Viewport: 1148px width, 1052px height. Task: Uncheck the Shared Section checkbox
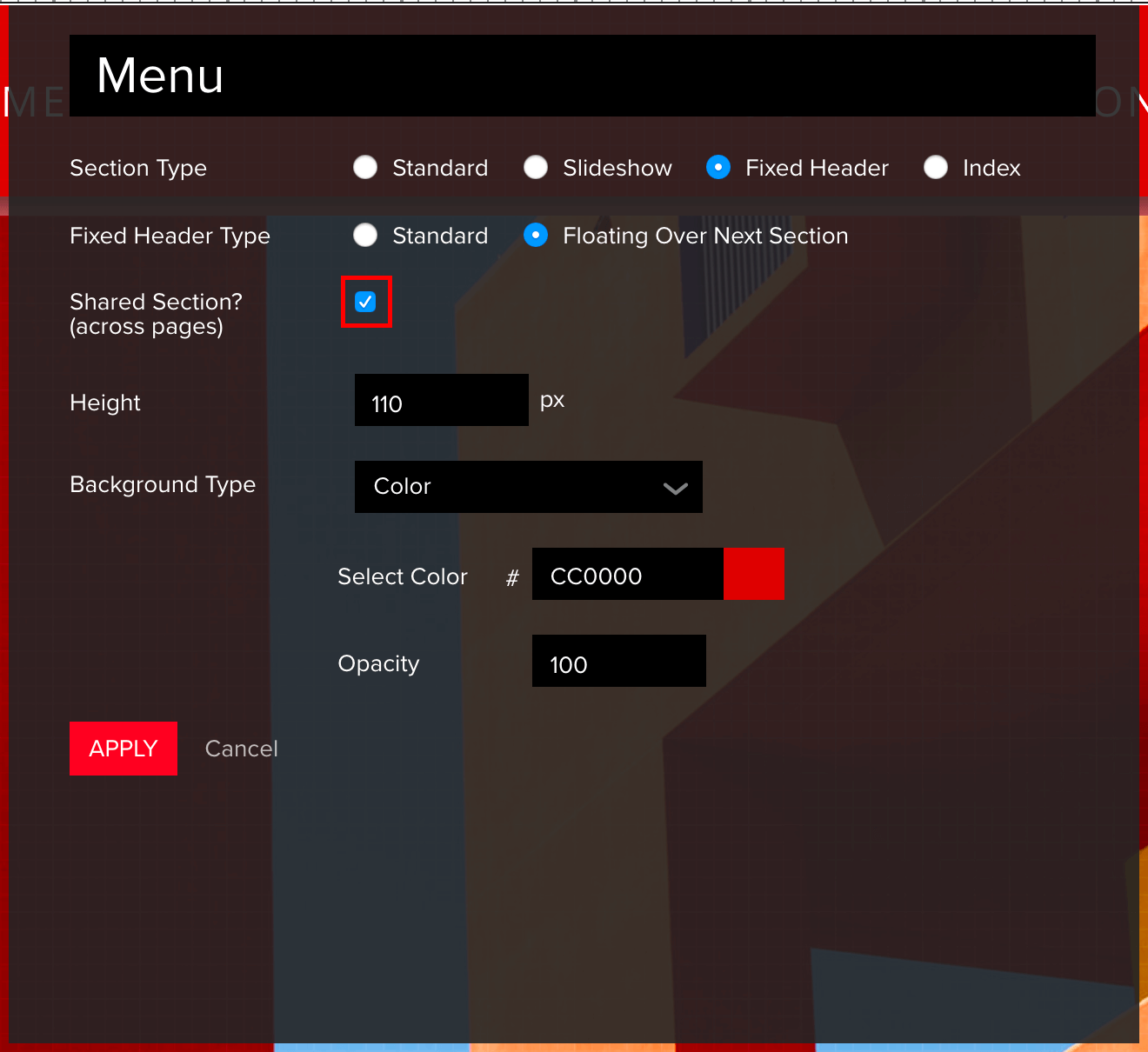[x=365, y=302]
